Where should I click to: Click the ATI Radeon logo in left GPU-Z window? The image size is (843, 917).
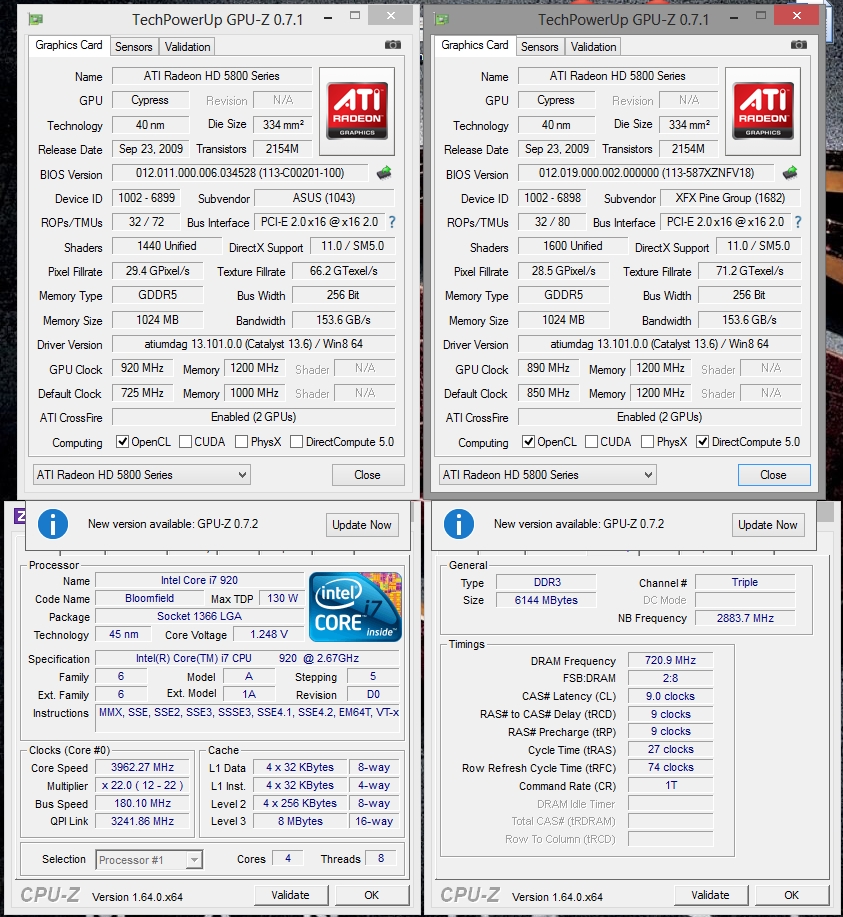point(357,111)
